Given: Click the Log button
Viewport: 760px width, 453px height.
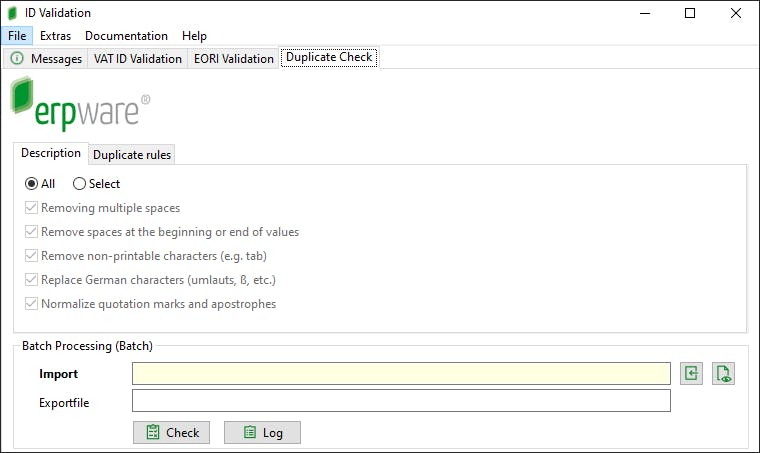Looking at the screenshot, I should click(x=262, y=432).
